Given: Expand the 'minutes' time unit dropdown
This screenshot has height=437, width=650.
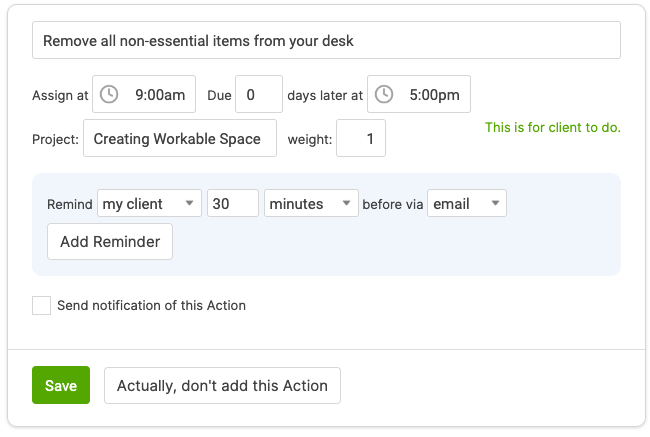Looking at the screenshot, I should (311, 204).
